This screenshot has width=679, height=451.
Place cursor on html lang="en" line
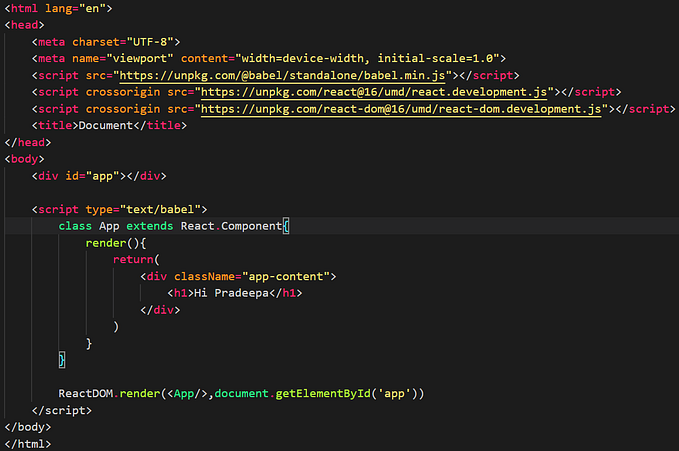pyautogui.click(x=58, y=8)
